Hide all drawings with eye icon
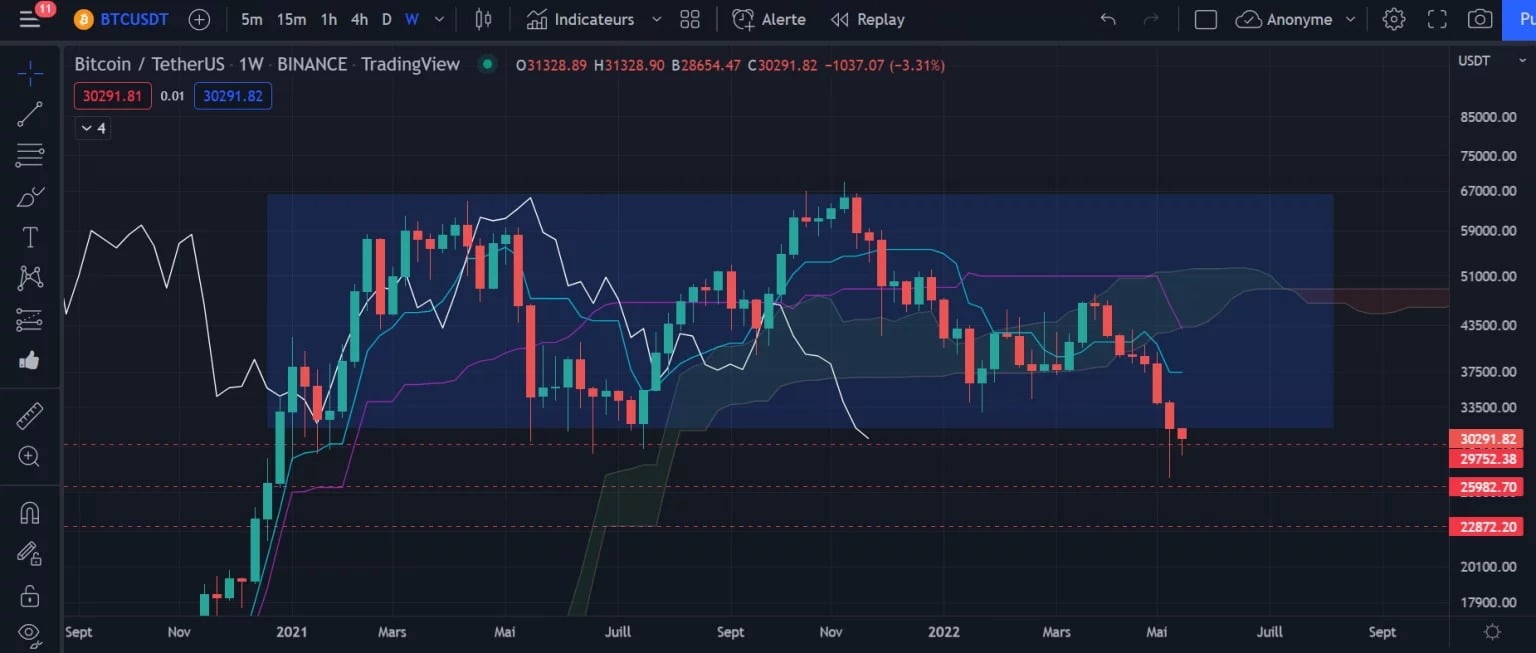The image size is (1536, 653). tap(30, 632)
